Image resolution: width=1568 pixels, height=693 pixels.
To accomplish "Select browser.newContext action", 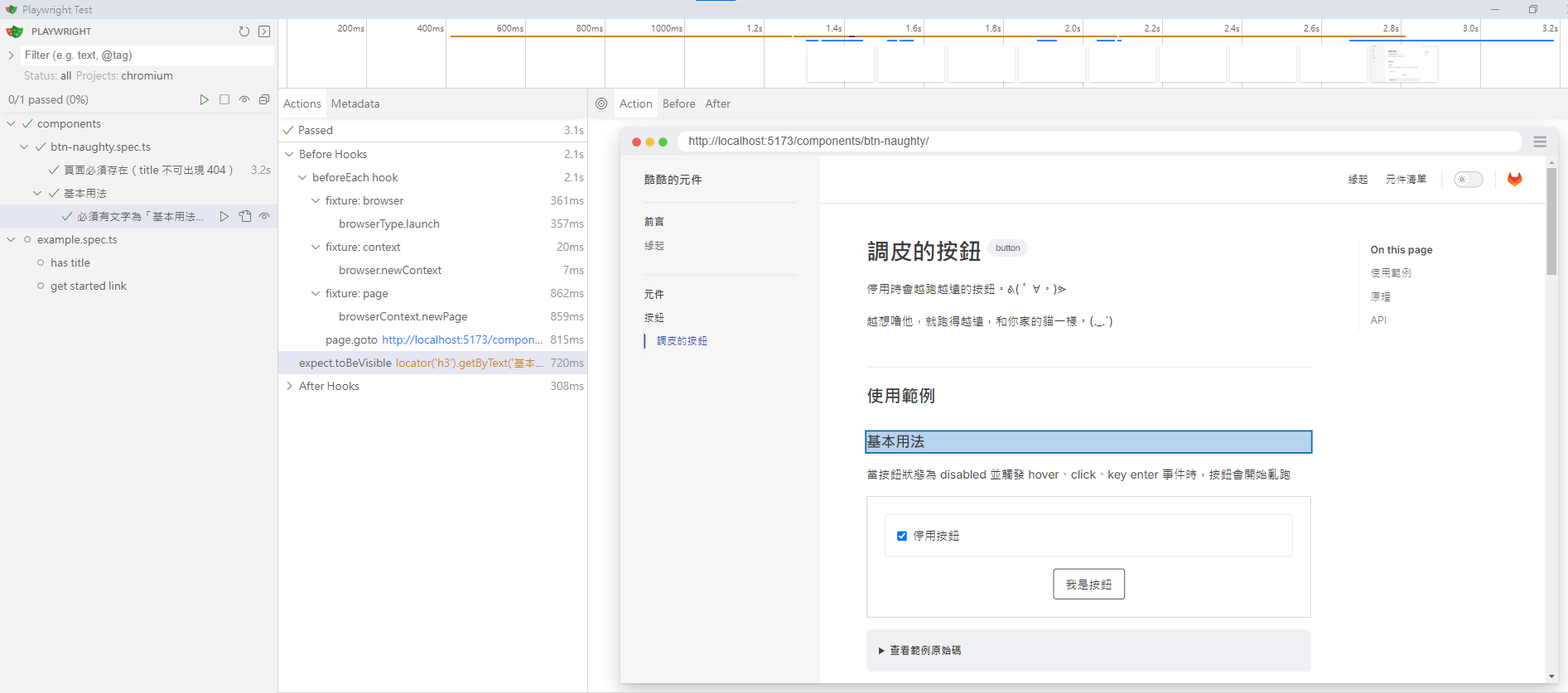I will click(433, 270).
